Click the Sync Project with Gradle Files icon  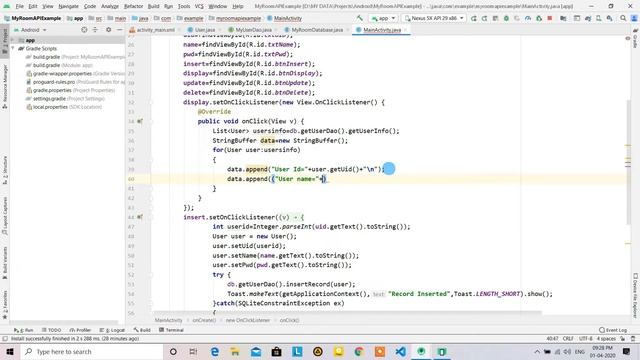pyautogui.click(x=588, y=18)
